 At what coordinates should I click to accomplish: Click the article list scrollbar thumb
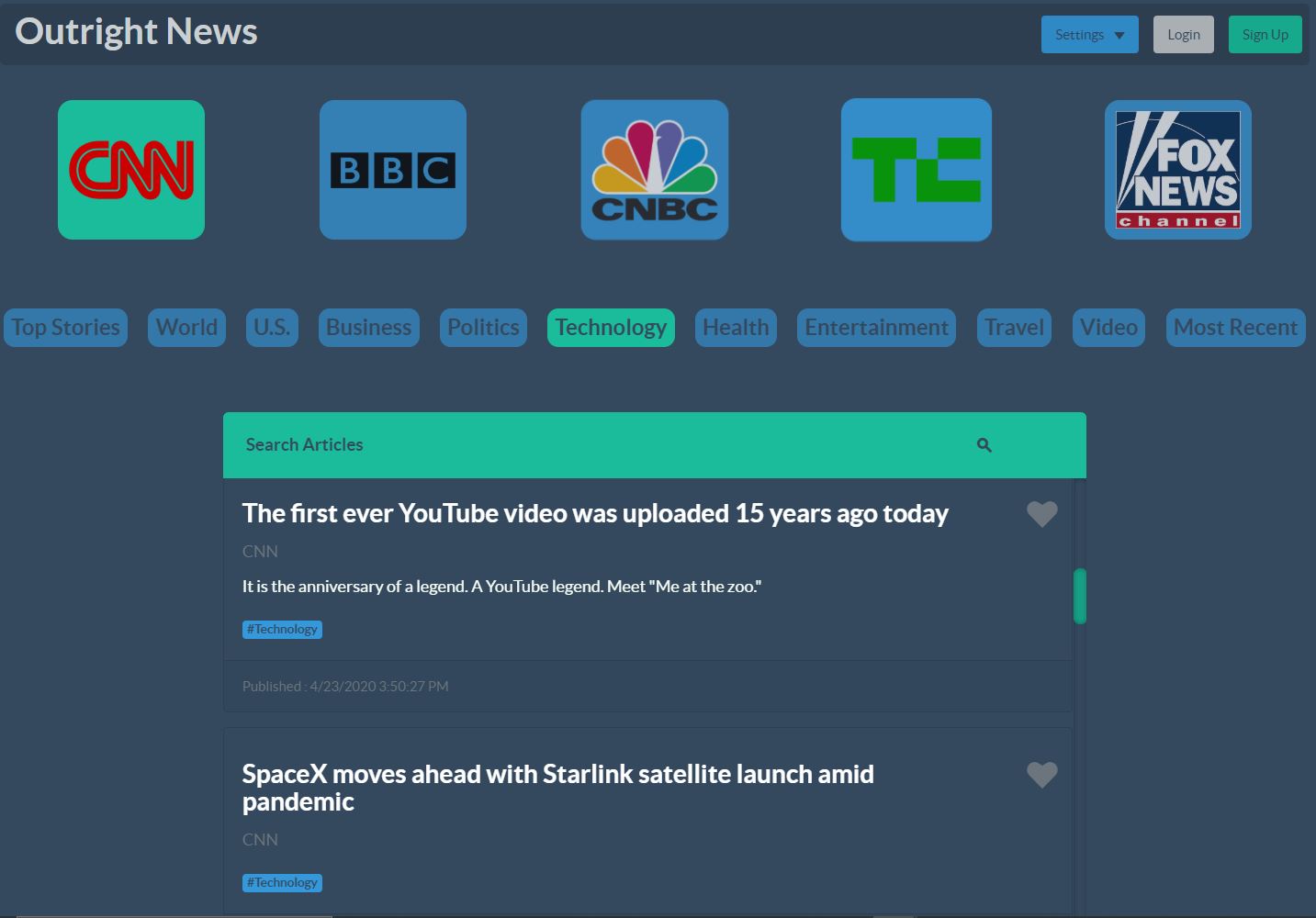click(1080, 597)
